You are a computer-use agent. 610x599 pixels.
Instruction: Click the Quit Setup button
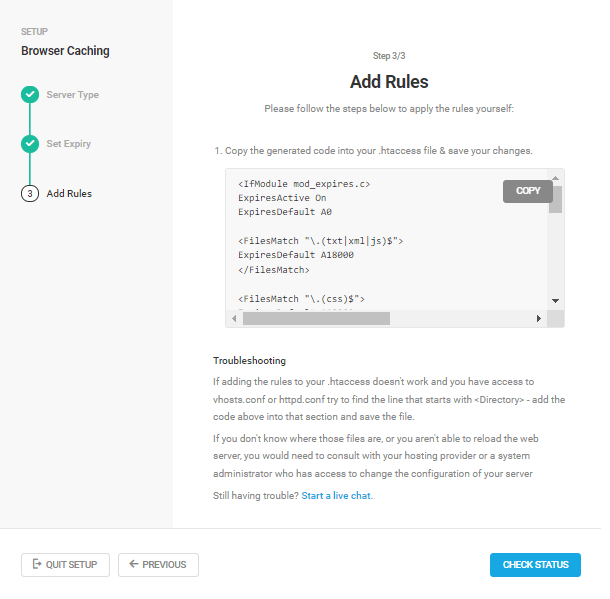(x=65, y=564)
